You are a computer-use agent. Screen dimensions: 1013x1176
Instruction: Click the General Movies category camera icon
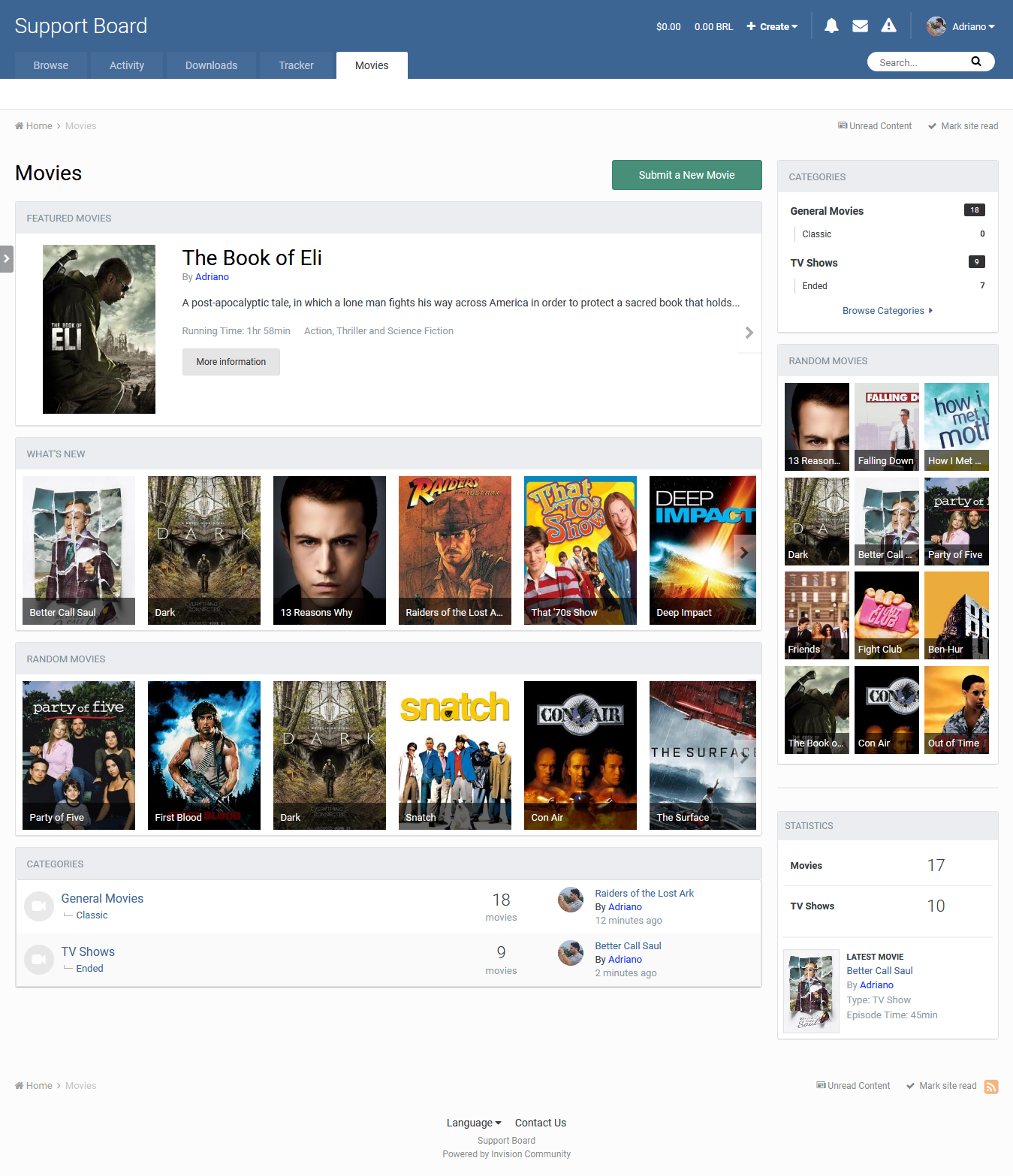(x=39, y=906)
